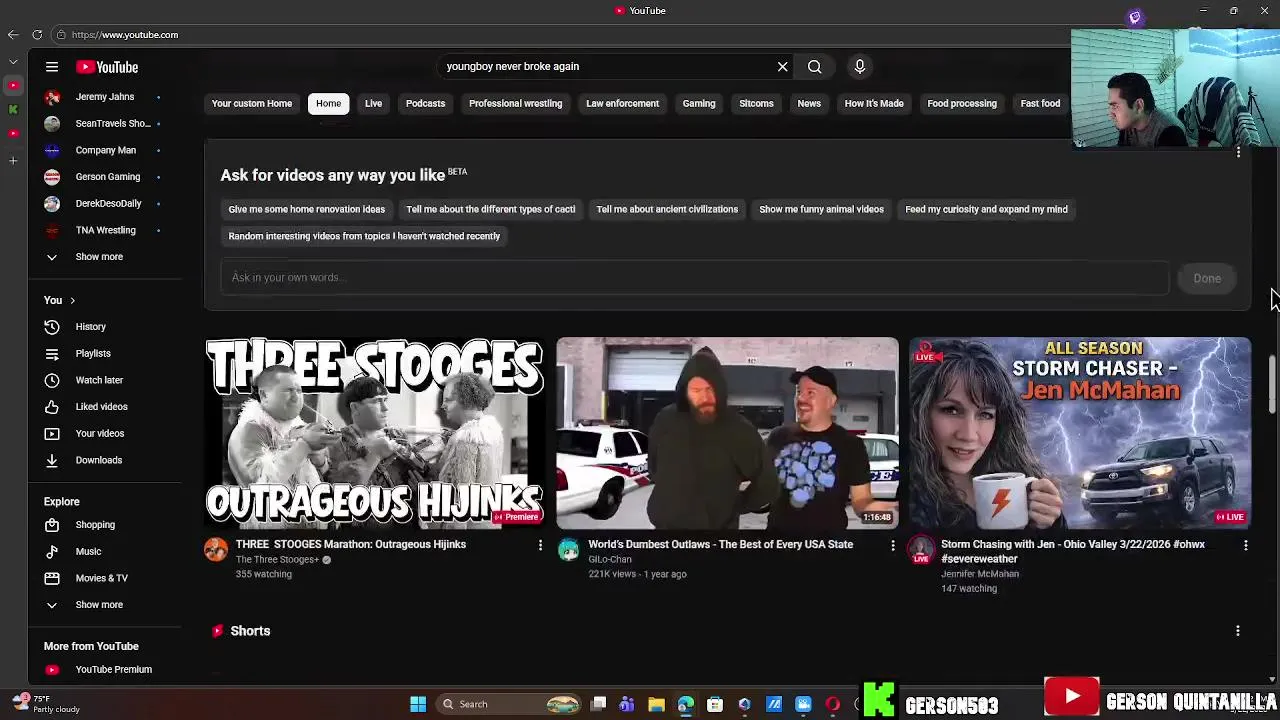Open options menu for Dumbest Outlaws video

893,545
